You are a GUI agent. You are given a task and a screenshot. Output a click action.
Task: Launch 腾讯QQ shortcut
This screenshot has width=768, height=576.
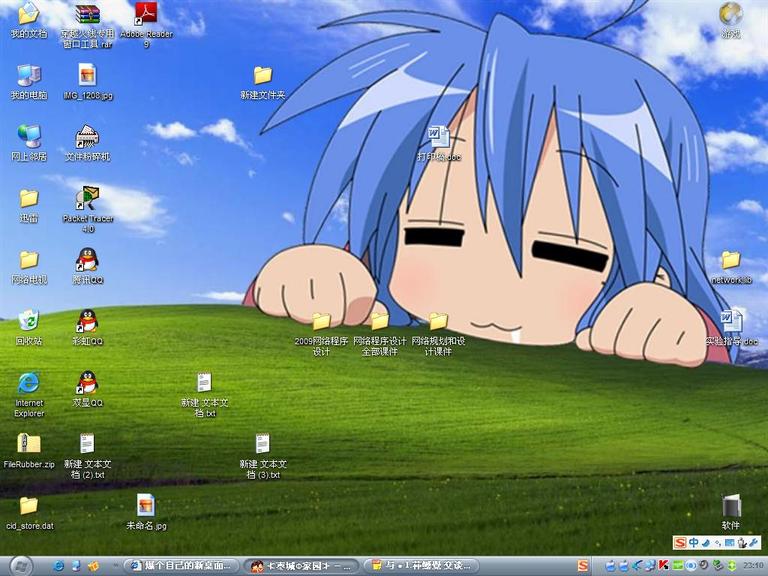(88, 266)
